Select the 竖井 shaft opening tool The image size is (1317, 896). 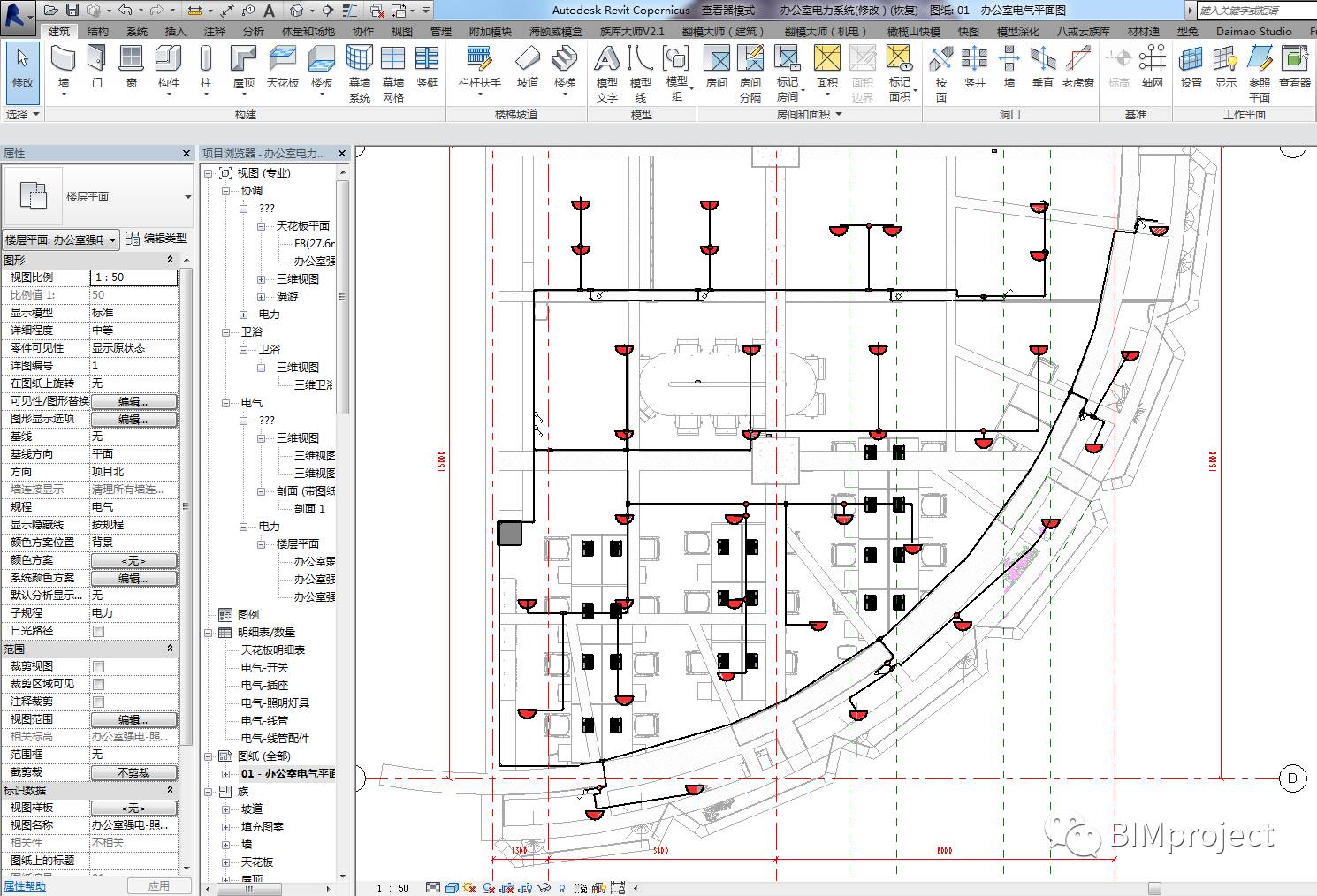click(x=975, y=67)
